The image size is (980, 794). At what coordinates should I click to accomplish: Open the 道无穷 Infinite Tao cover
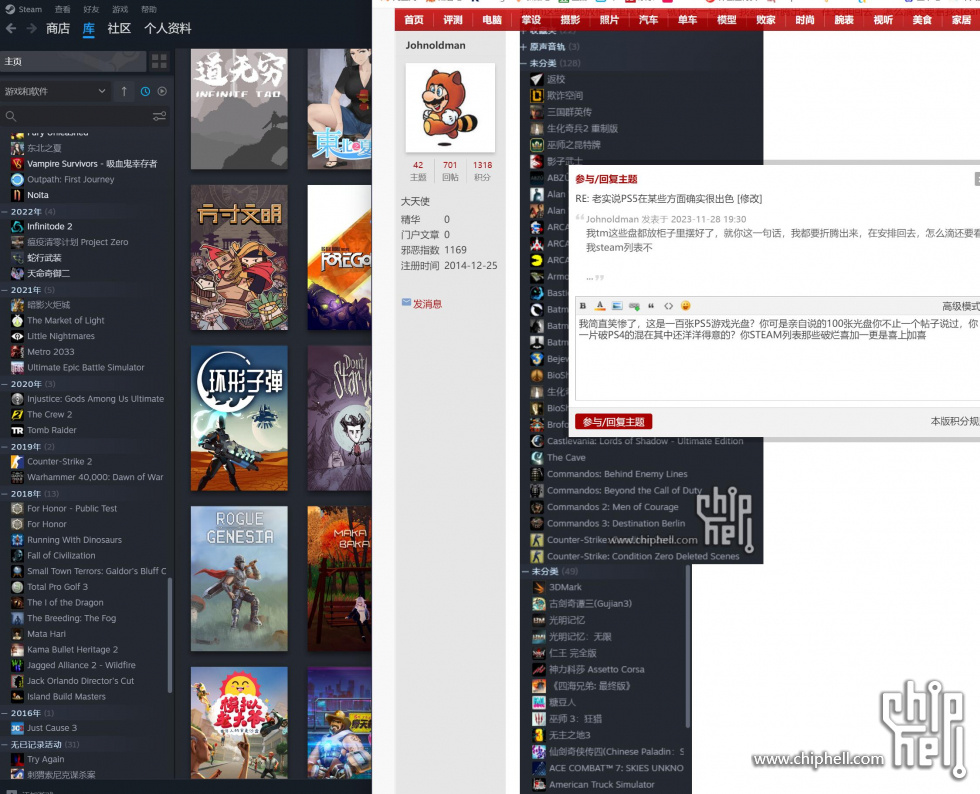click(239, 109)
